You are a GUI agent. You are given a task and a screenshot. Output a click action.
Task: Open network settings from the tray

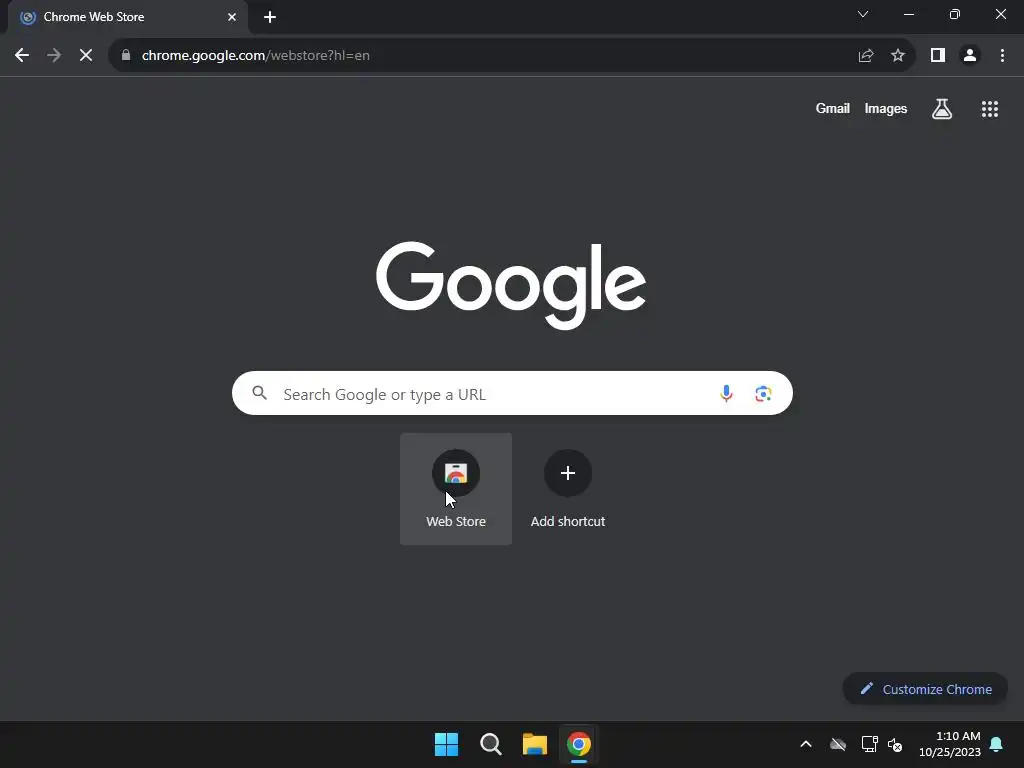(869, 744)
